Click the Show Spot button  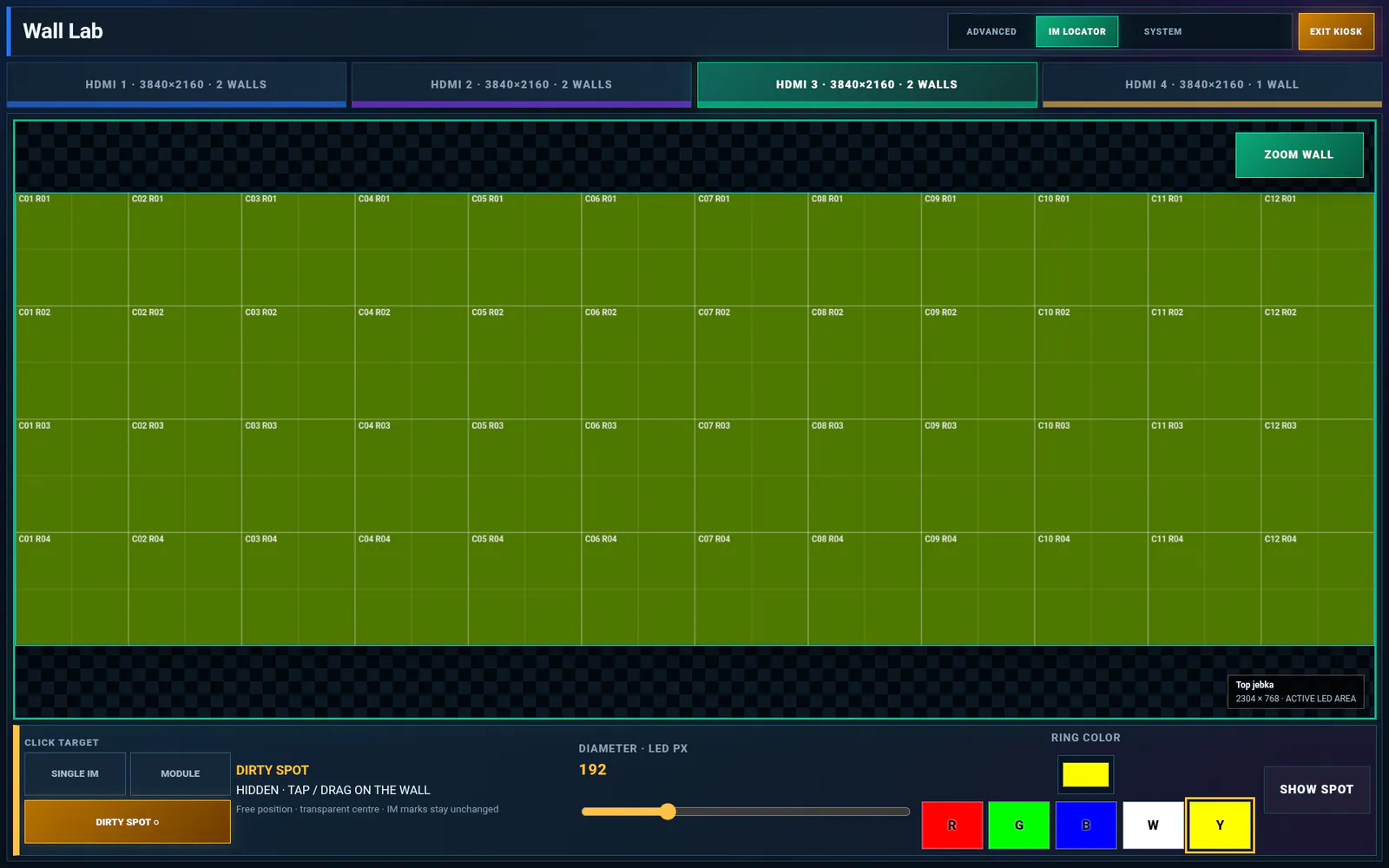(1316, 789)
